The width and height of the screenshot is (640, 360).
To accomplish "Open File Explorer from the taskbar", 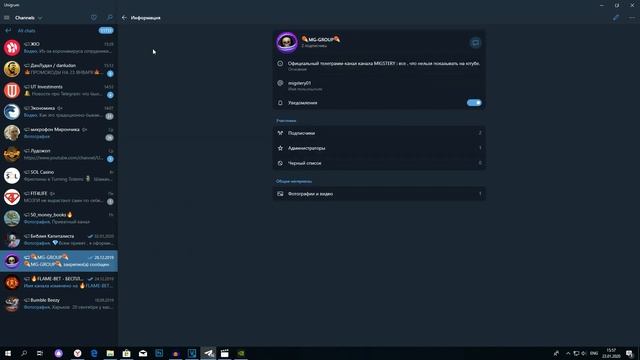I will (110, 353).
